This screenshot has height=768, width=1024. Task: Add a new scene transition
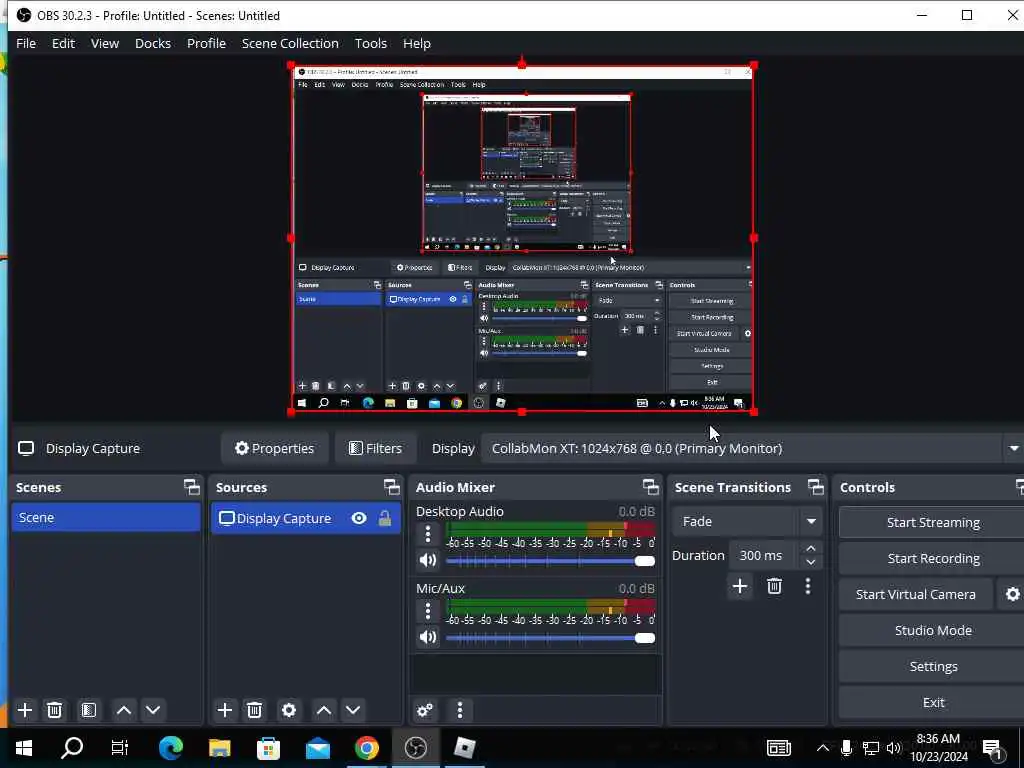click(740, 586)
